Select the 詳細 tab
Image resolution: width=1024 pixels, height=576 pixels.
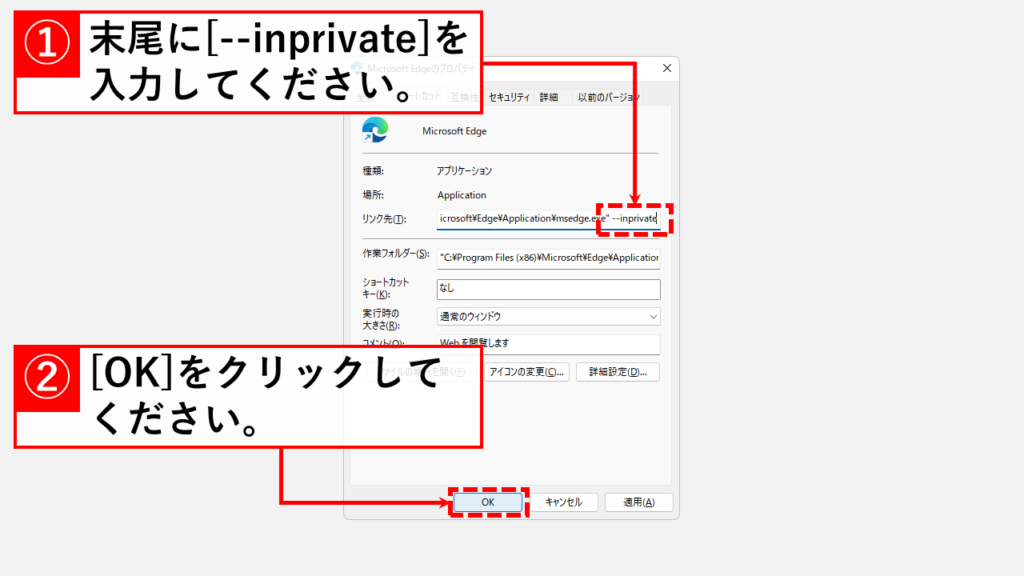coord(549,97)
